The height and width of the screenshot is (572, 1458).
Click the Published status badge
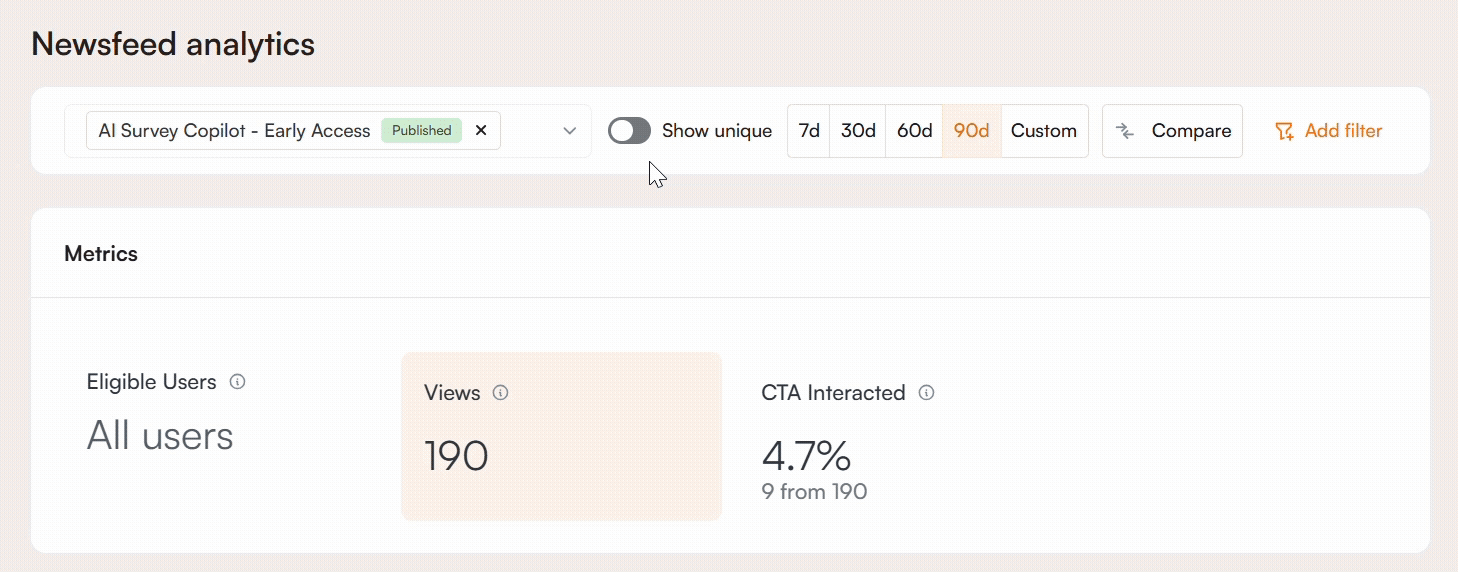click(421, 131)
